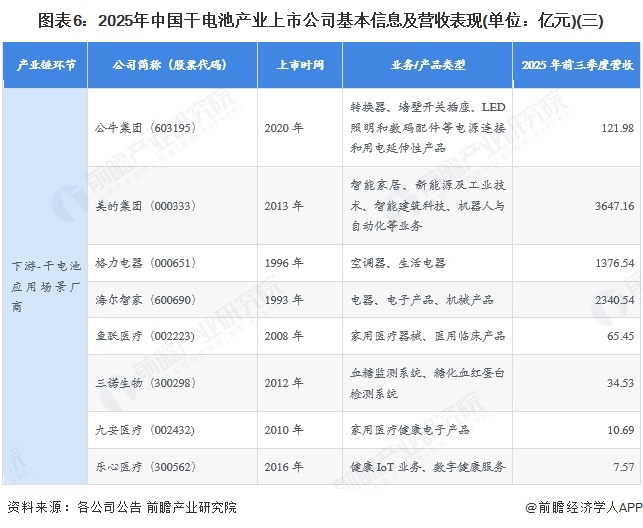Screen dimensions: 643x528
Task: Select the 1996年 listing year cell
Action: [x=284, y=263]
